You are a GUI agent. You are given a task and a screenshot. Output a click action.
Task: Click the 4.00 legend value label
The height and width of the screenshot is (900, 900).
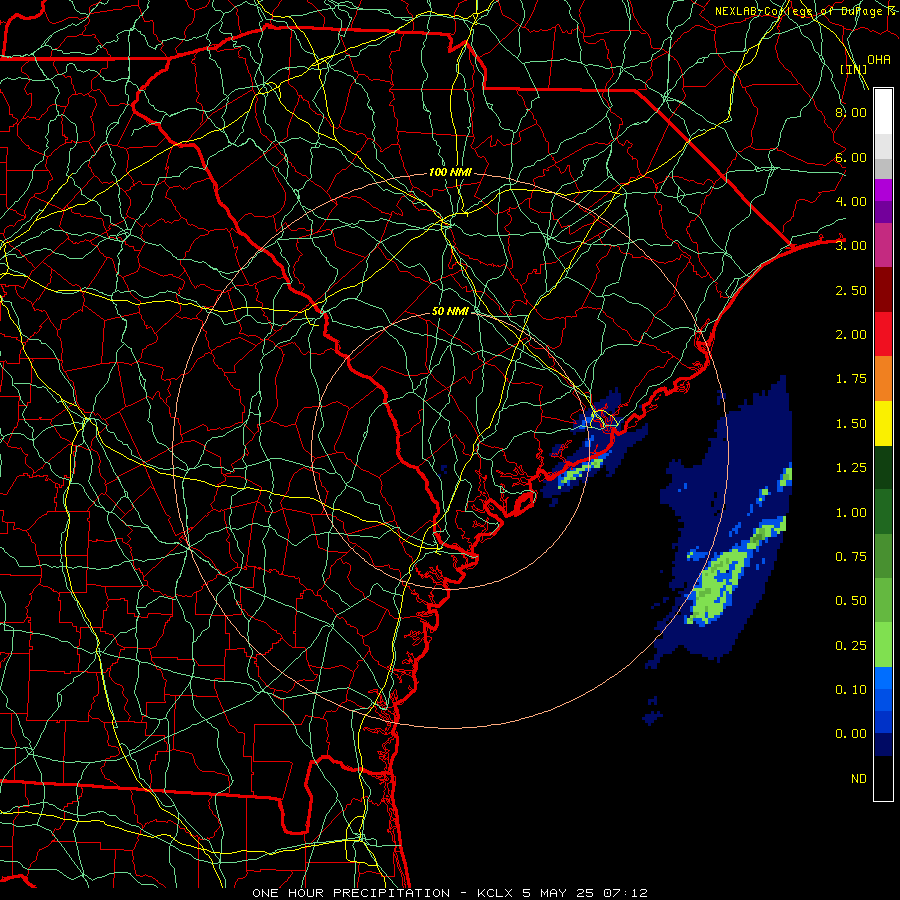[851, 201]
